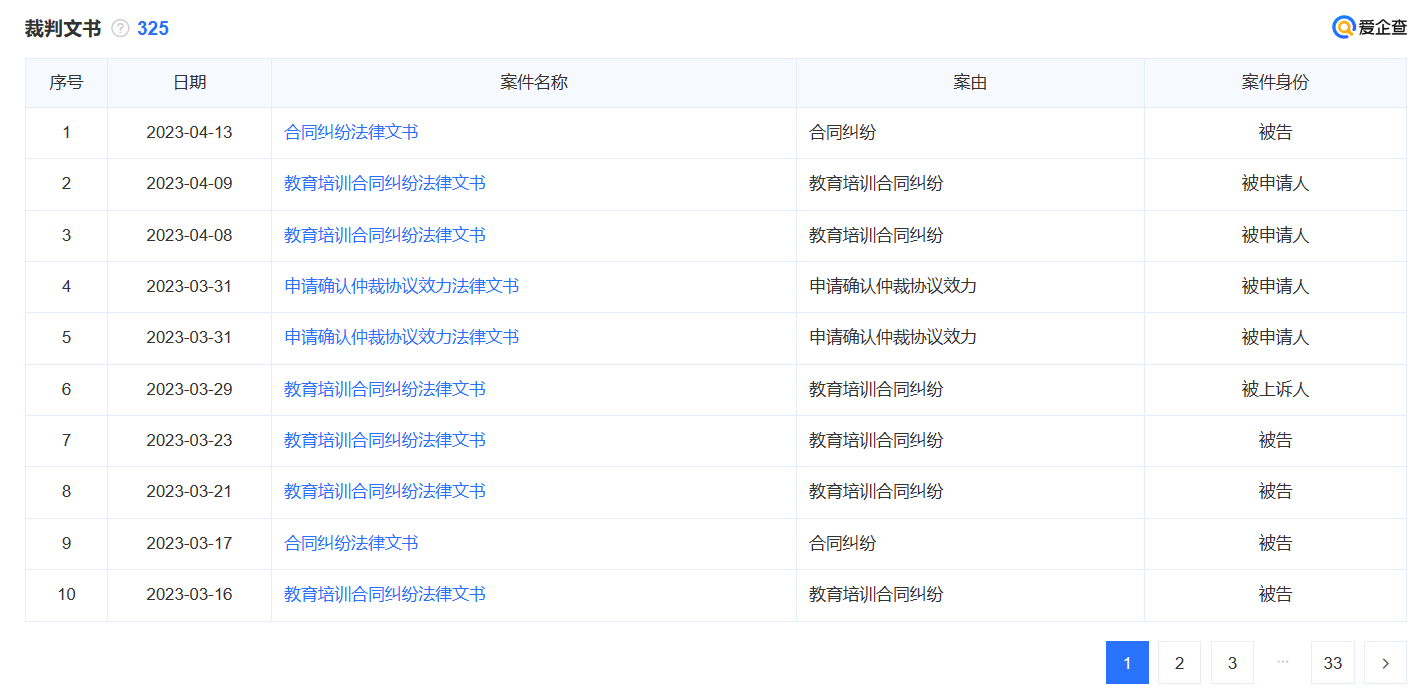Click the help question mark icon beside 裁判文书

tap(120, 29)
